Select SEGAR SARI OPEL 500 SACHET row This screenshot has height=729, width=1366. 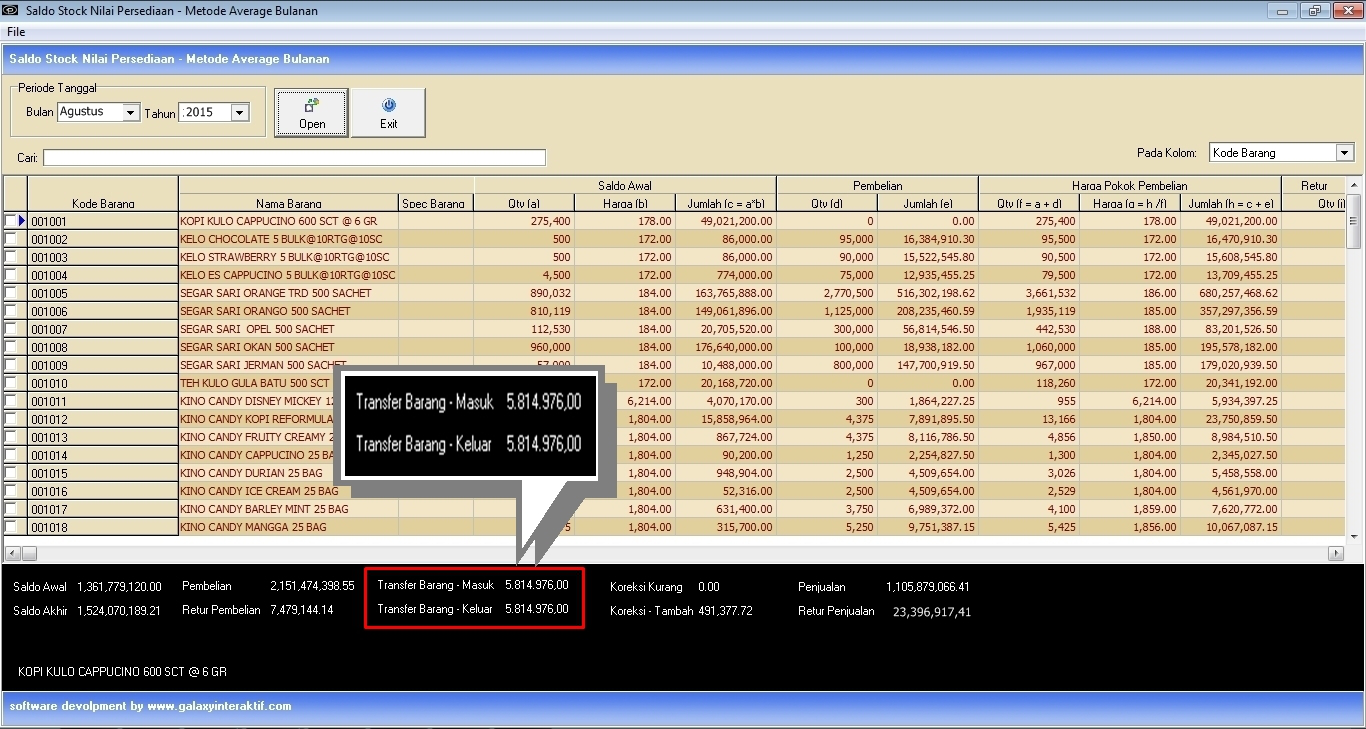(x=257, y=329)
